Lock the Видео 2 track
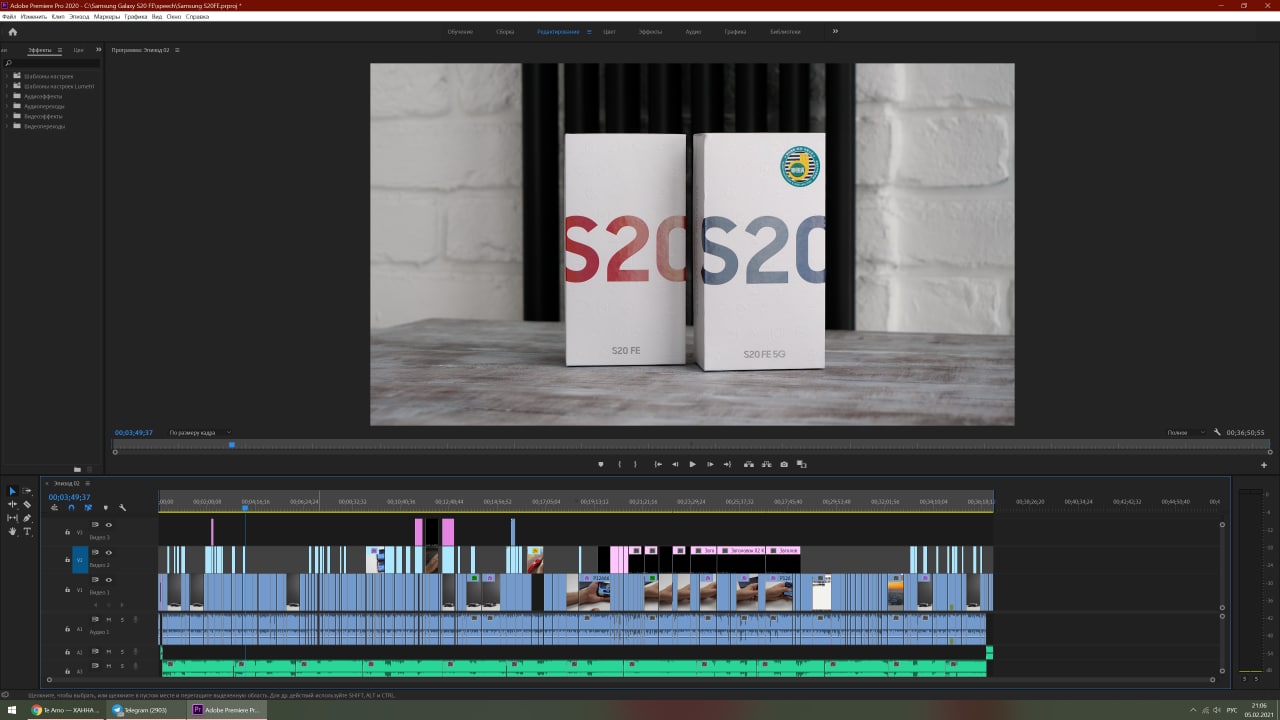1280x720 pixels. [x=68, y=560]
